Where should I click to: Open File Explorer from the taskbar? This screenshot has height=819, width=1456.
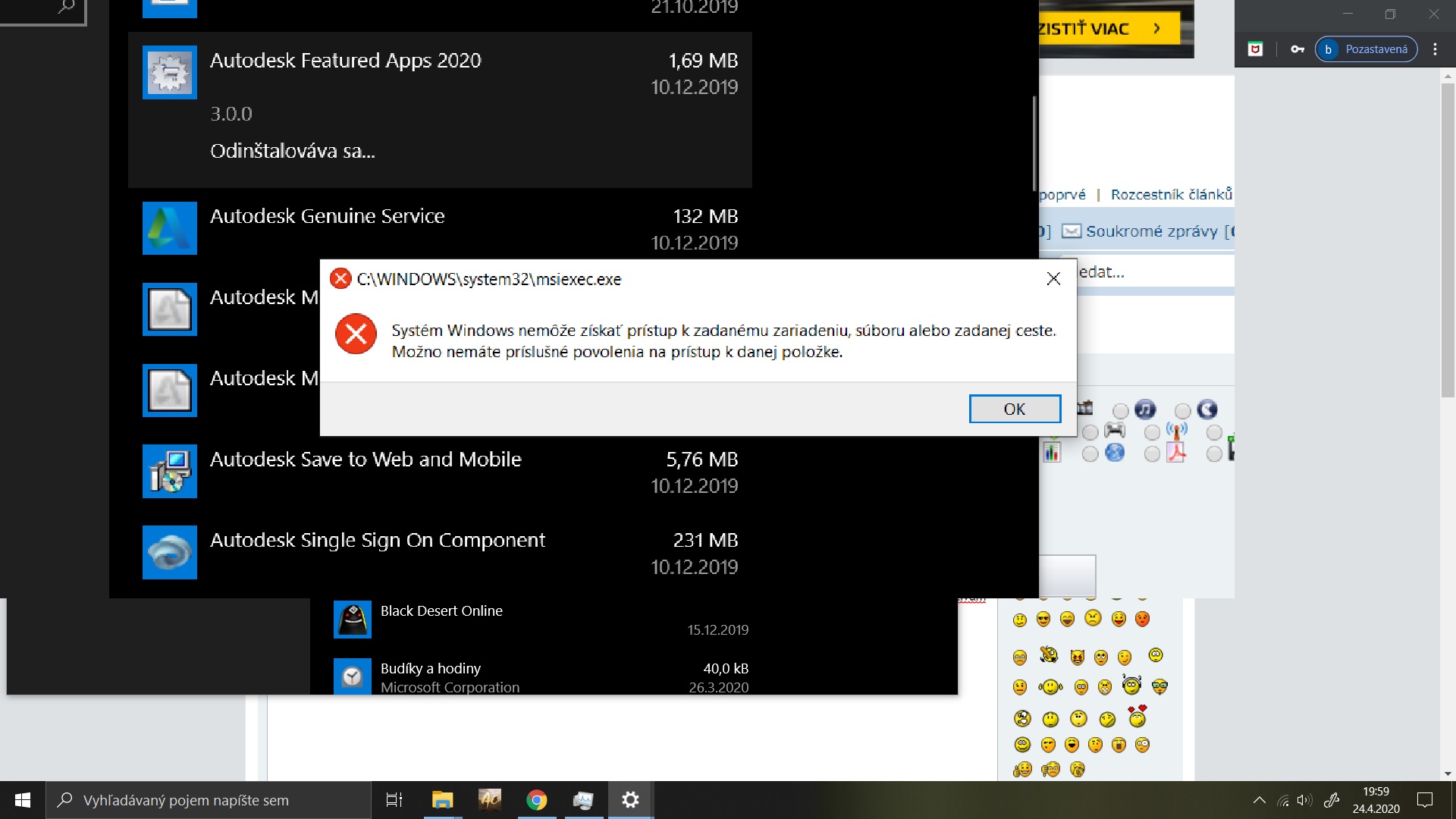[x=442, y=800]
